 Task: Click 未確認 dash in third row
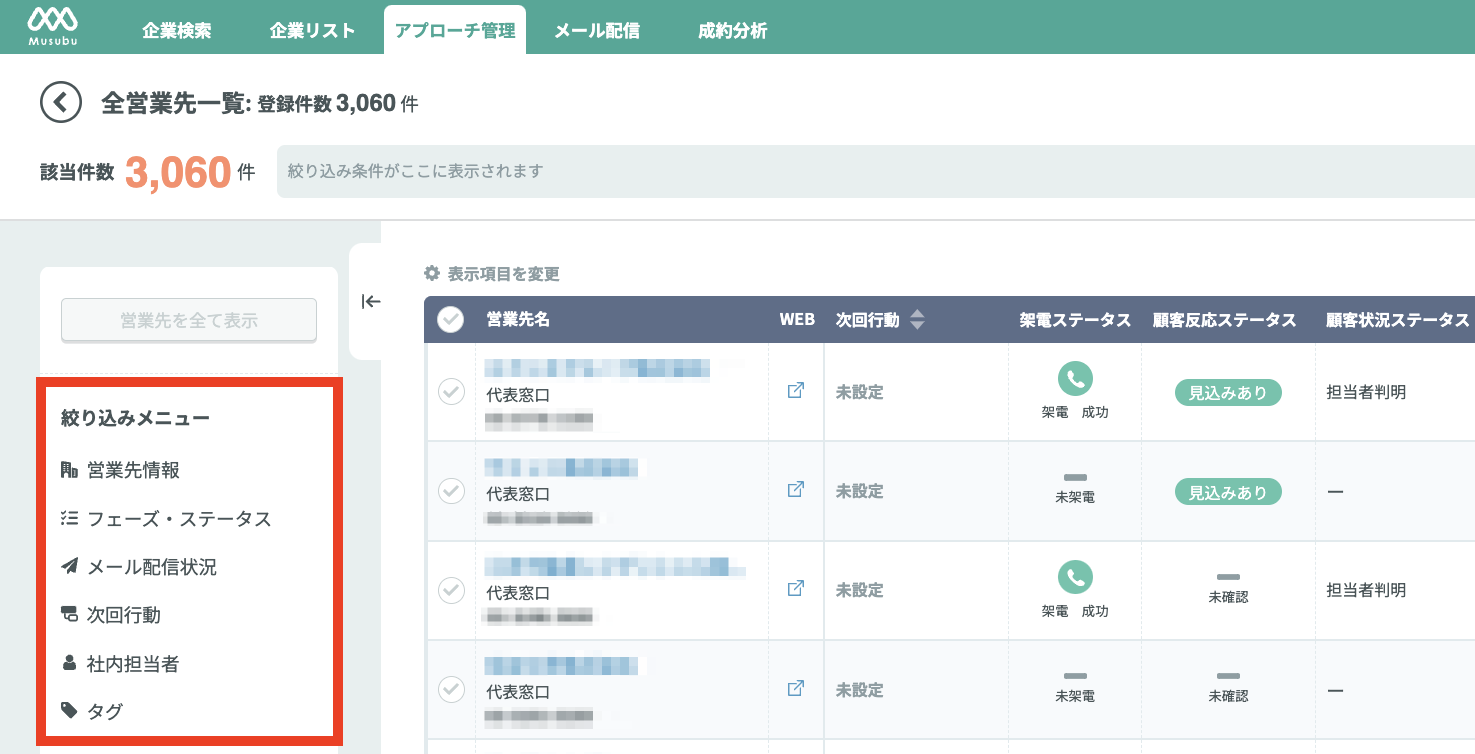(1228, 578)
